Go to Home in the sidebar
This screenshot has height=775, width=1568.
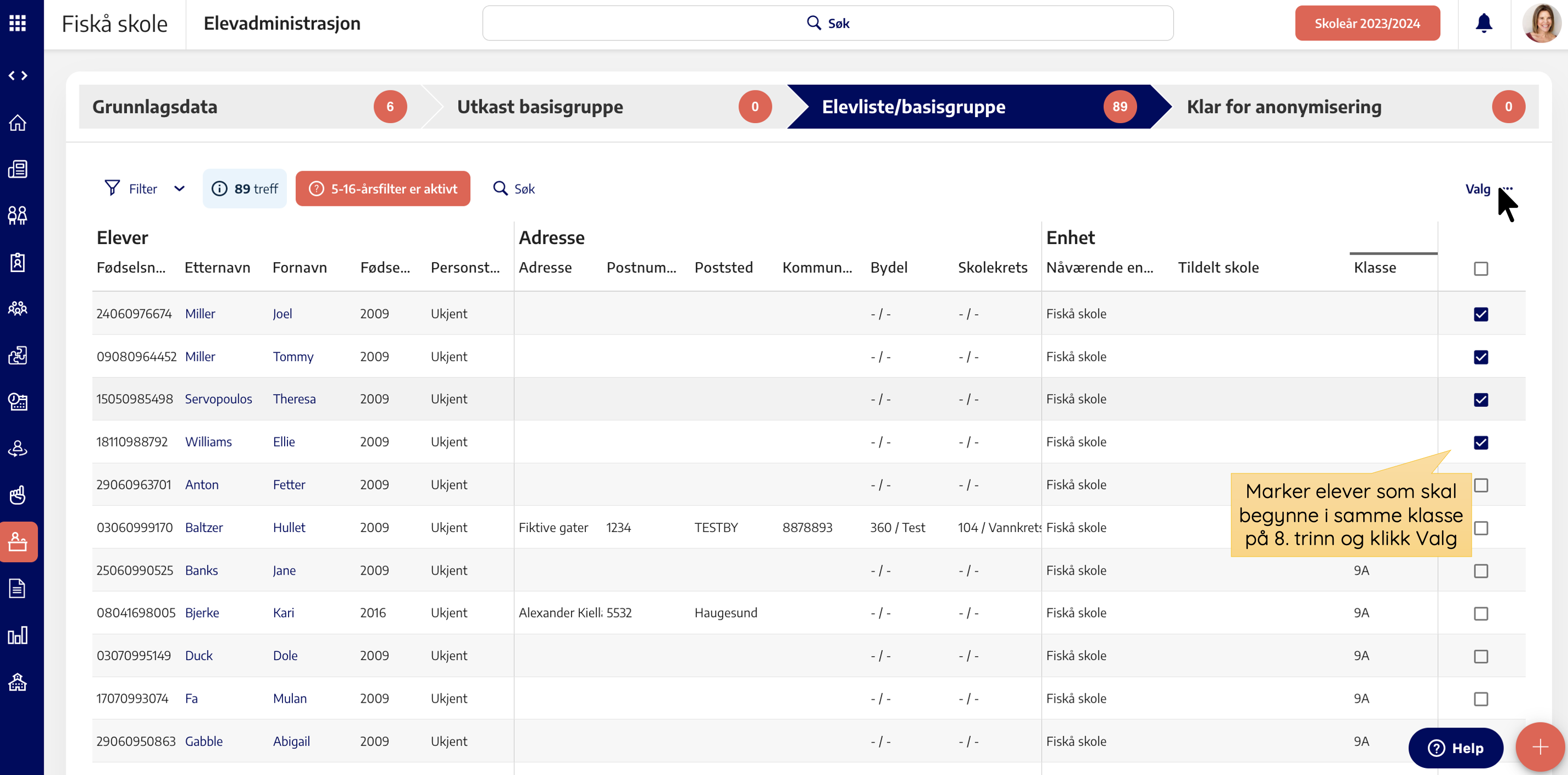click(18, 122)
